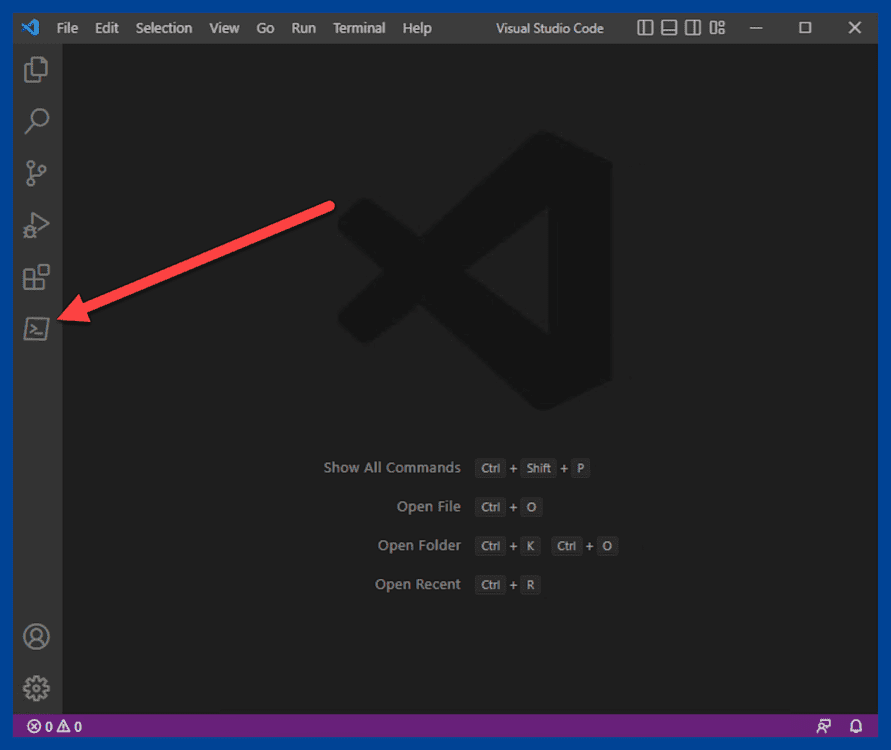Image resolution: width=891 pixels, height=750 pixels.
Task: Click the R key hint for Open Recent
Action: tap(530, 585)
